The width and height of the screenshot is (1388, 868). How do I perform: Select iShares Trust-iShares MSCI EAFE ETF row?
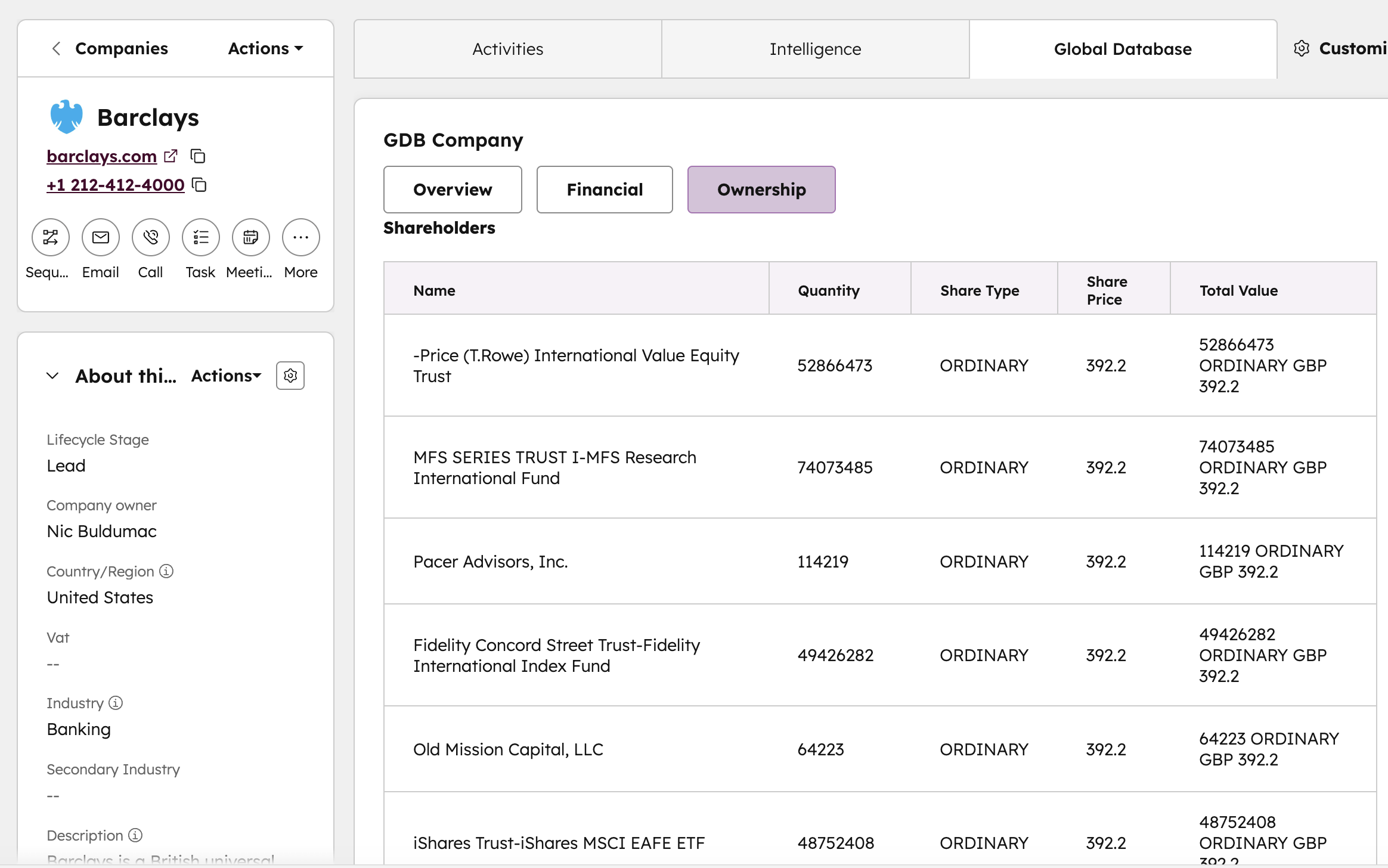(880, 829)
